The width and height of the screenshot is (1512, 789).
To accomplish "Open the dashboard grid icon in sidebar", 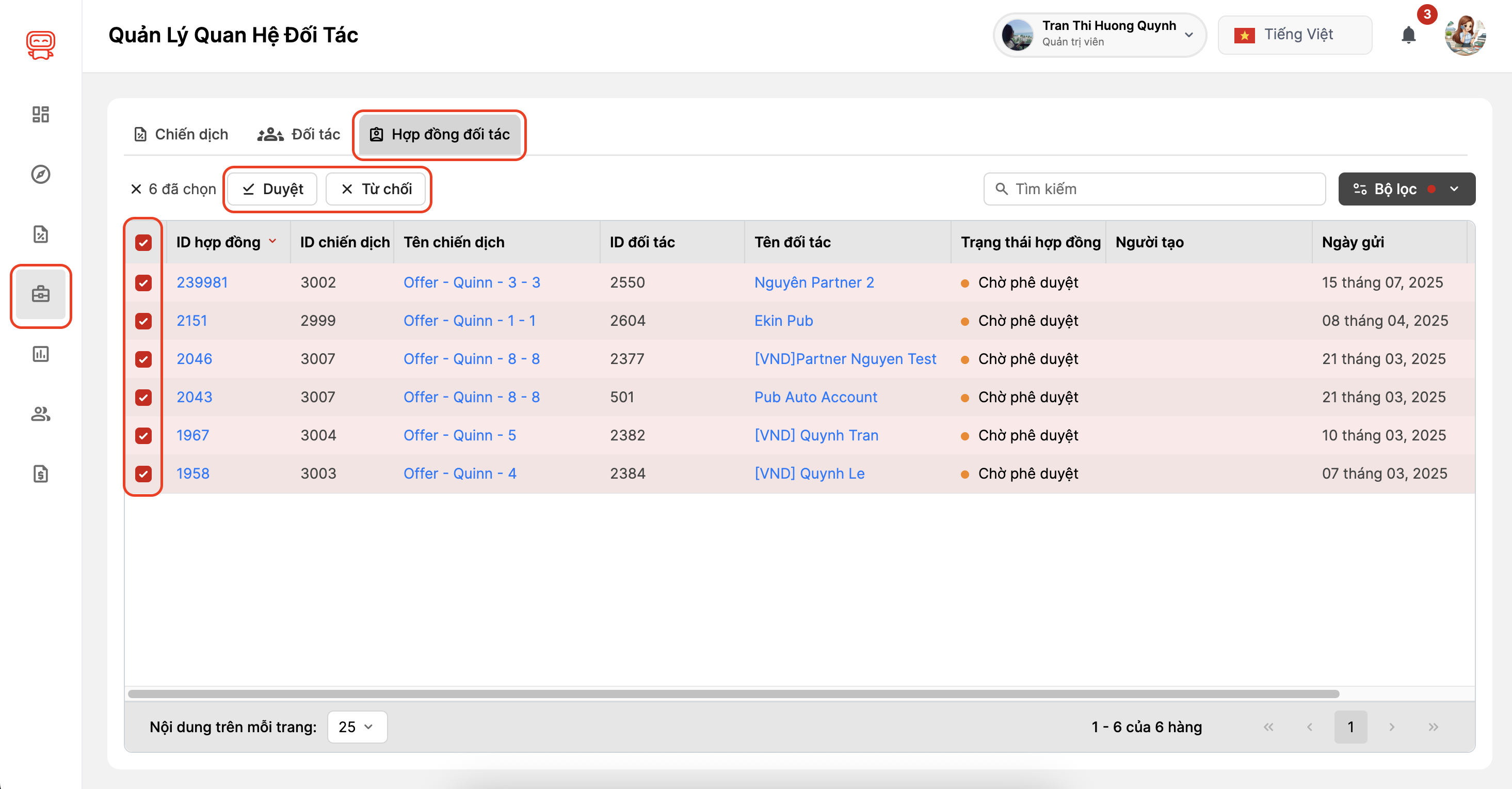I will click(40, 114).
